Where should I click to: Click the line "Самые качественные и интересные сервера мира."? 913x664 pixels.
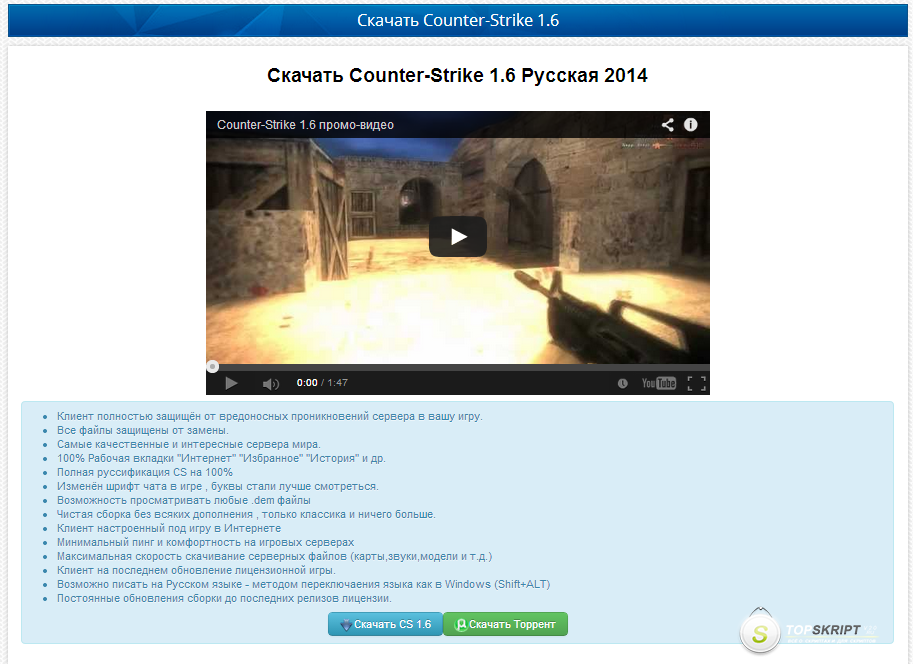coord(189,444)
